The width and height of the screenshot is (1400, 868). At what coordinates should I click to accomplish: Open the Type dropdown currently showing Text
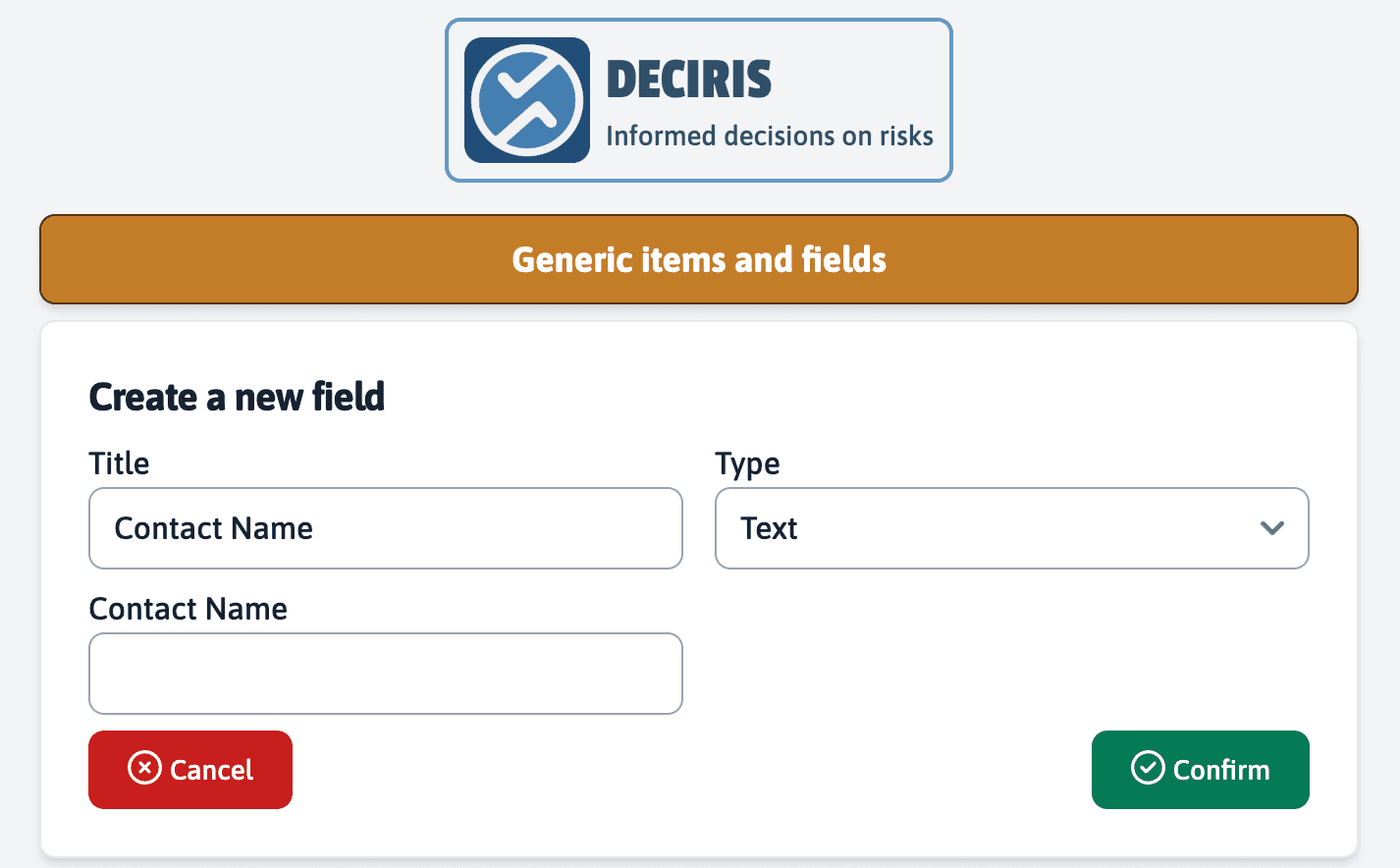[x=1011, y=528]
